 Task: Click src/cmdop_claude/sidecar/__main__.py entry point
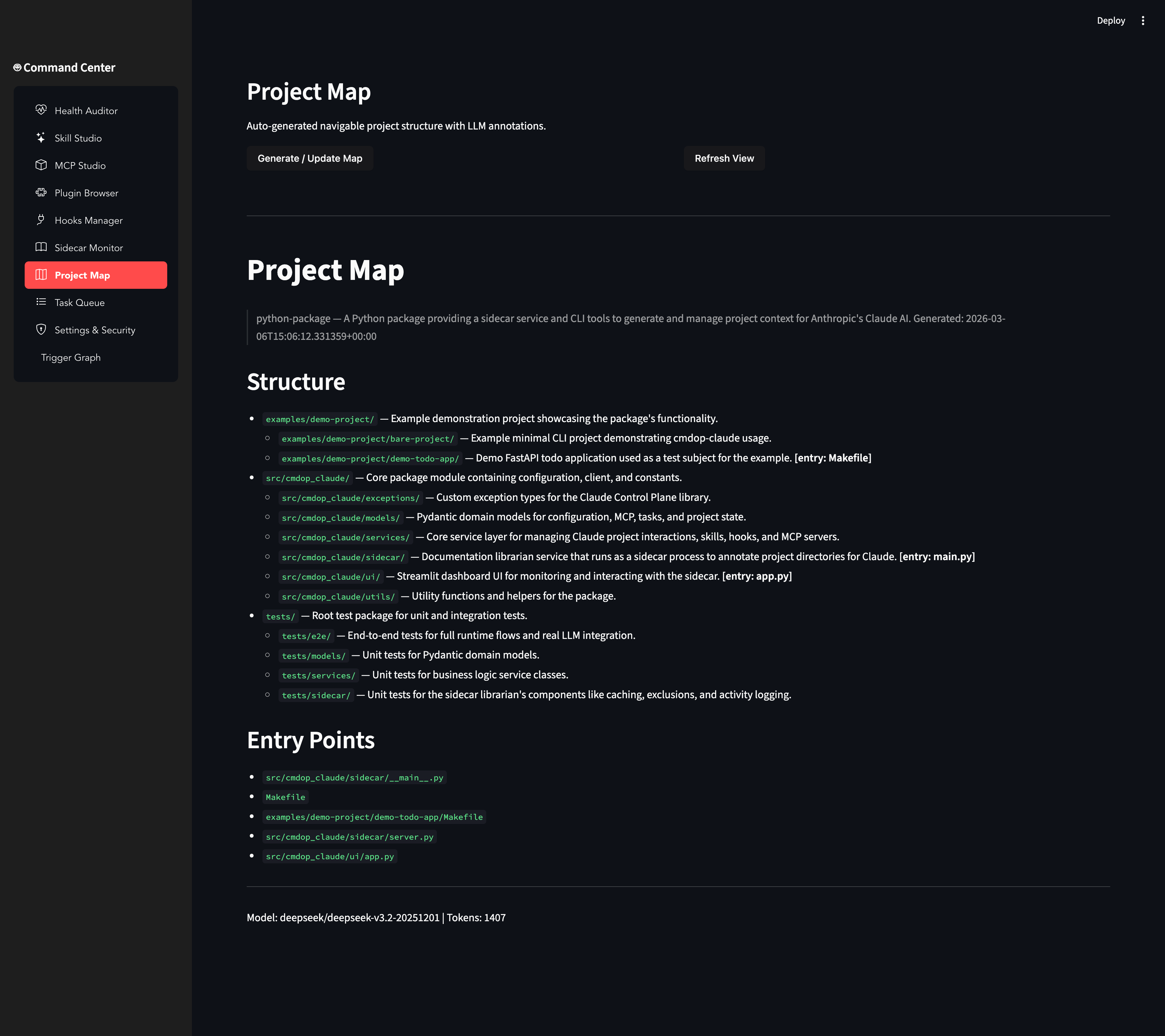pyautogui.click(x=355, y=778)
